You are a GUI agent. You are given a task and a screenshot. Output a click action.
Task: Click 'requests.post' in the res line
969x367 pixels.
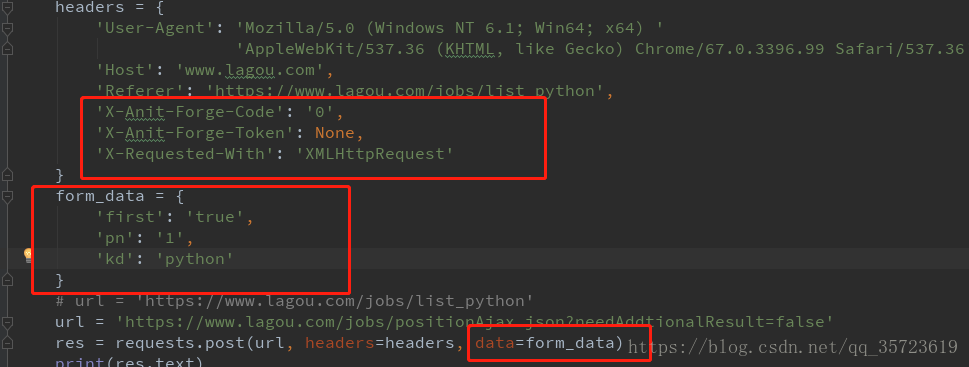181,343
